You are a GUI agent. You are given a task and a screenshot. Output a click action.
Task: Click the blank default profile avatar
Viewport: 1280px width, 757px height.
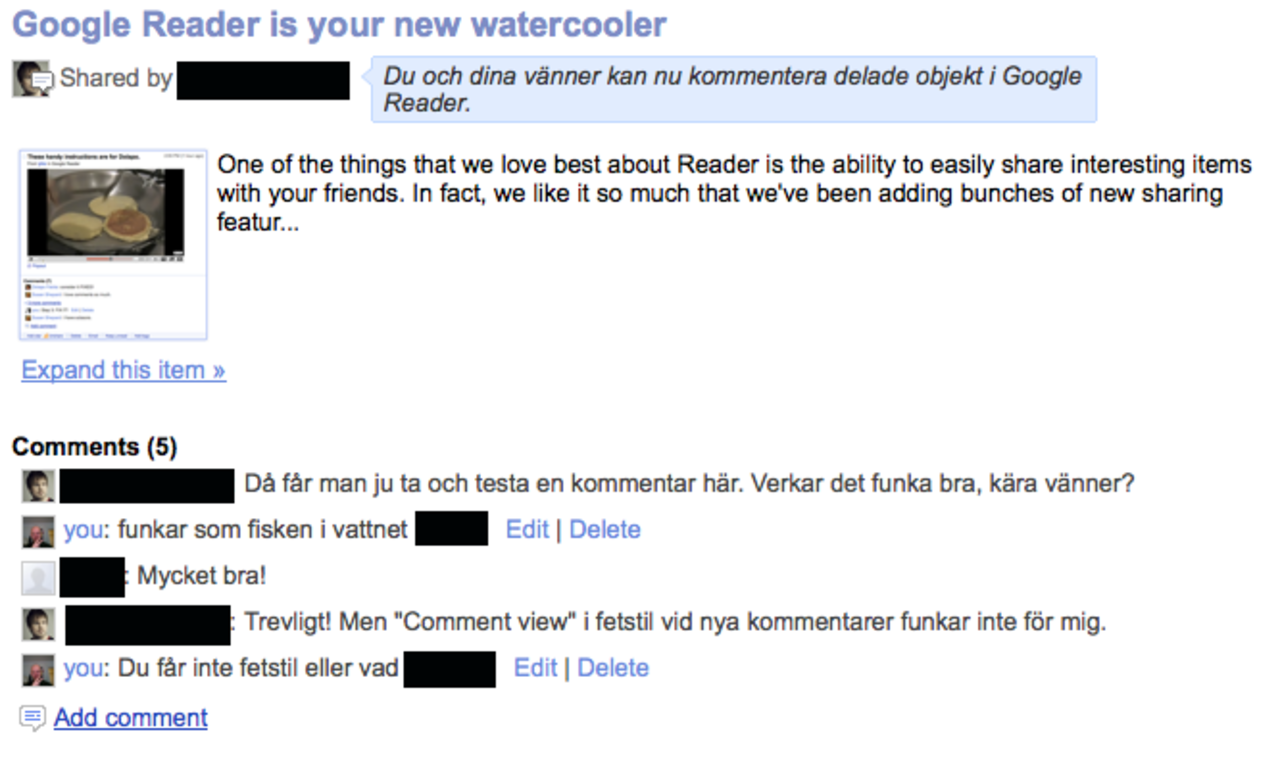(x=37, y=576)
